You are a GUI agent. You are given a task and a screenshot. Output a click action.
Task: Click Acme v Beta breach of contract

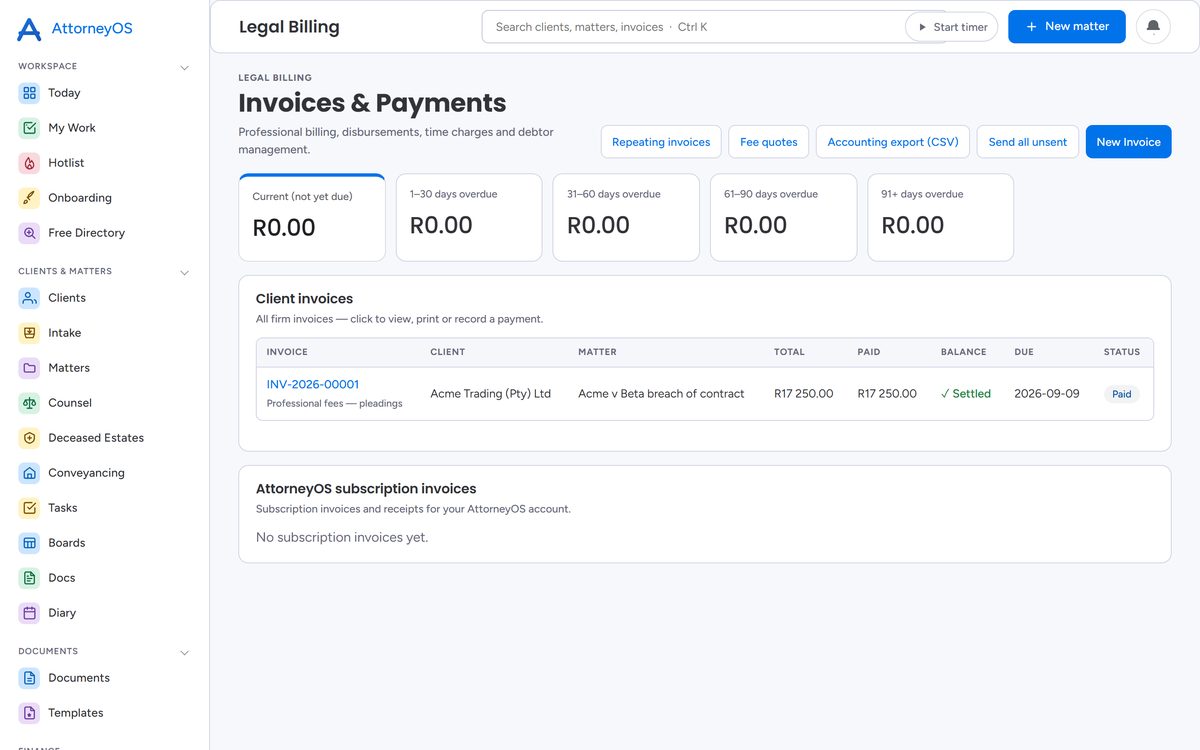pos(661,394)
